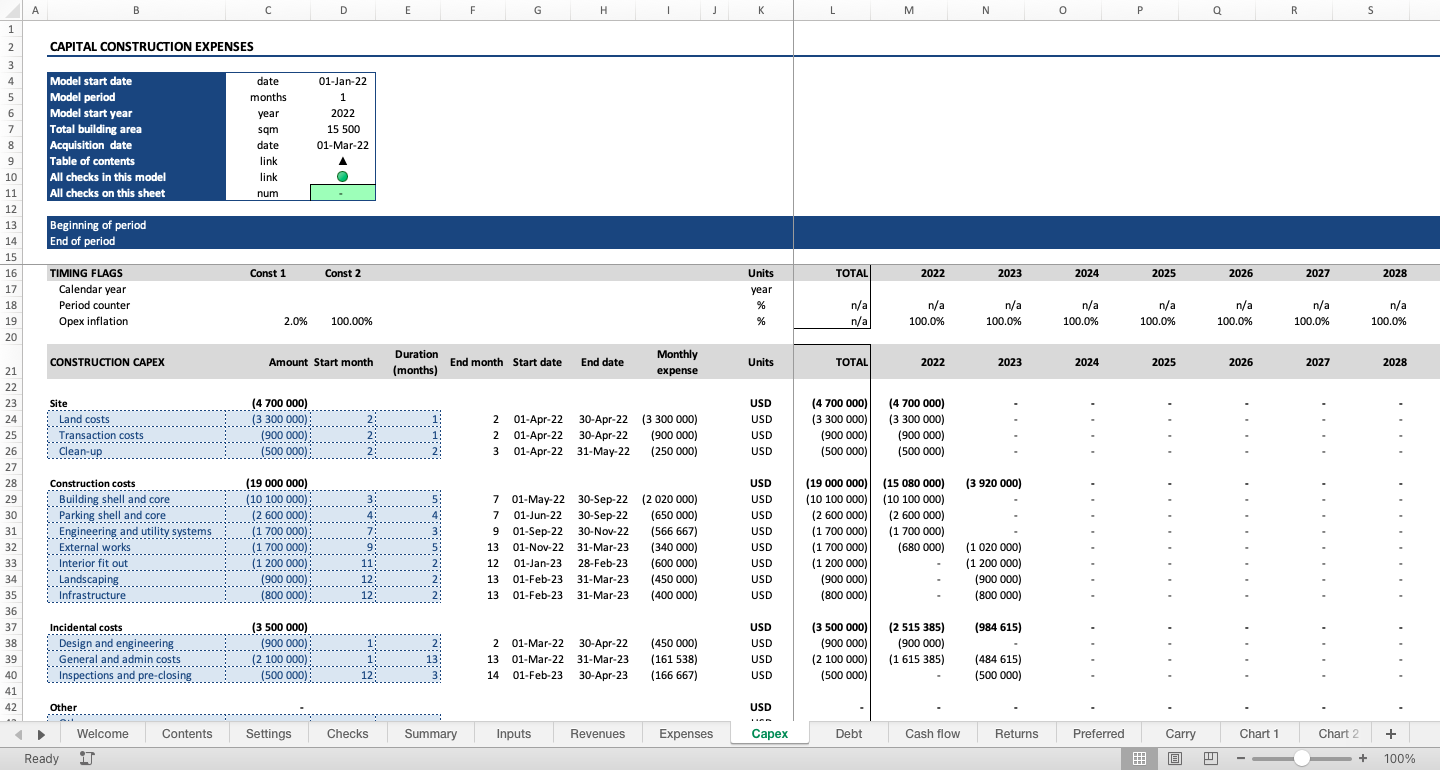
Task: Click the previous sheet navigation arrow
Action: click(17, 733)
